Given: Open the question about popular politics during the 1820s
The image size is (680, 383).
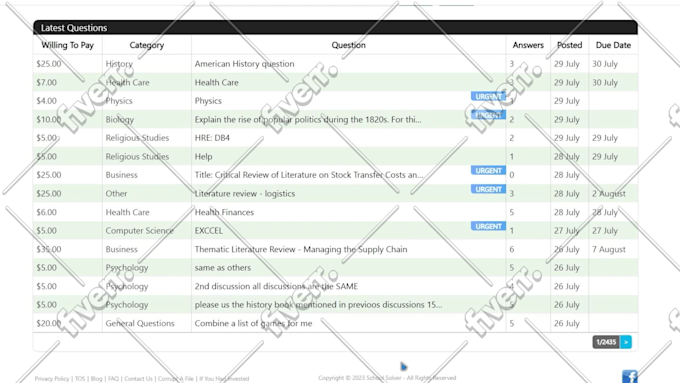Looking at the screenshot, I should pyautogui.click(x=308, y=119).
